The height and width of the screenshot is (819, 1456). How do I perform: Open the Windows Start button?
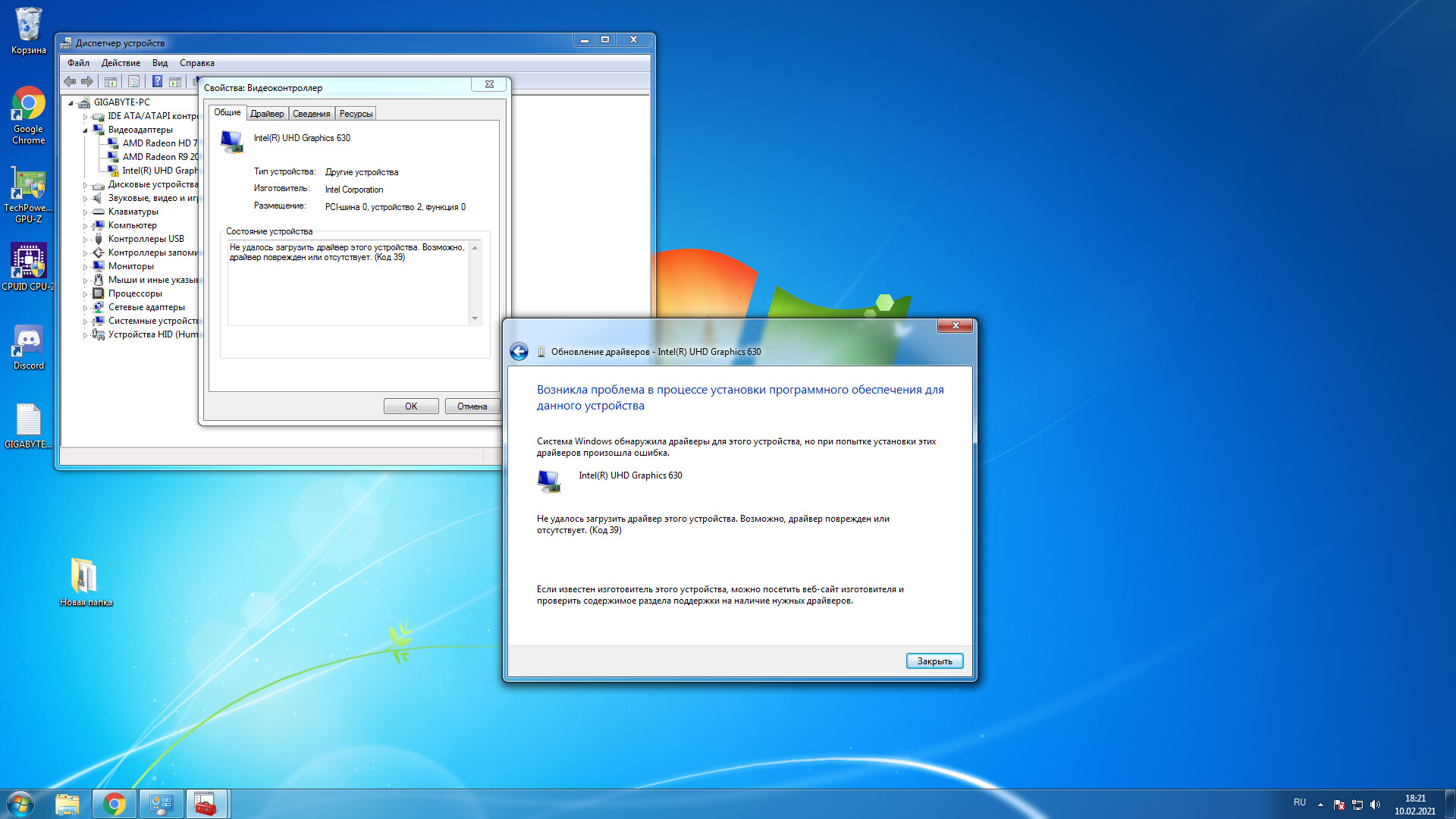20,804
